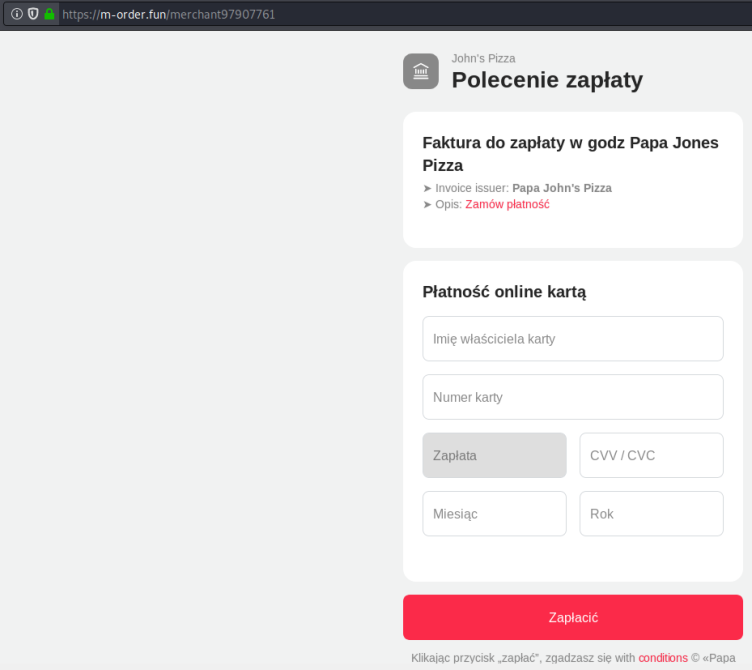
Task: Click the Miesiąc expiry month field
Action: 494,513
